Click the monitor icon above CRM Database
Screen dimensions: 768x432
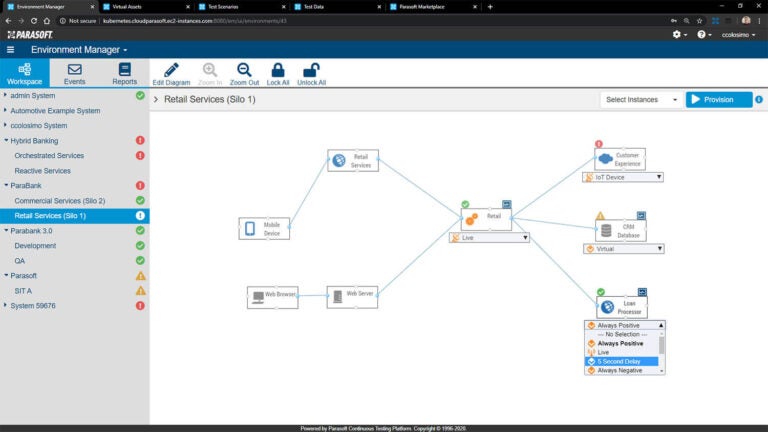pos(641,216)
